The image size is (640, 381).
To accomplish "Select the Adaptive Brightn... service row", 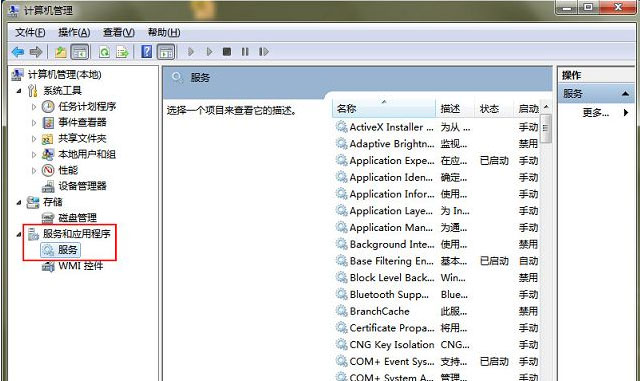I will (437, 144).
